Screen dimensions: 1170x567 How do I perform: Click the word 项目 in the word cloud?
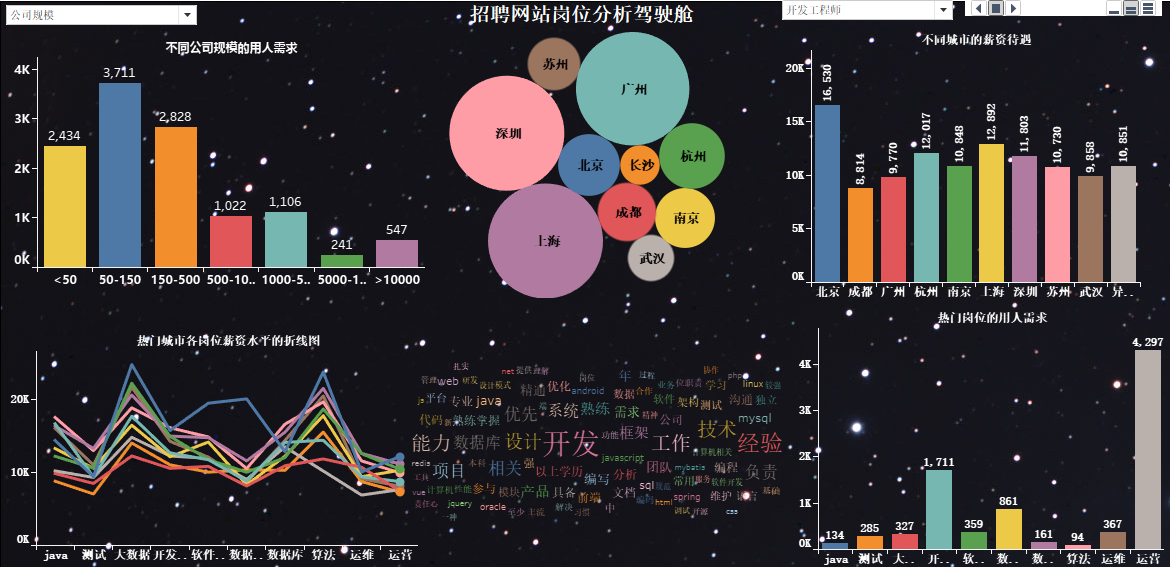point(449,471)
